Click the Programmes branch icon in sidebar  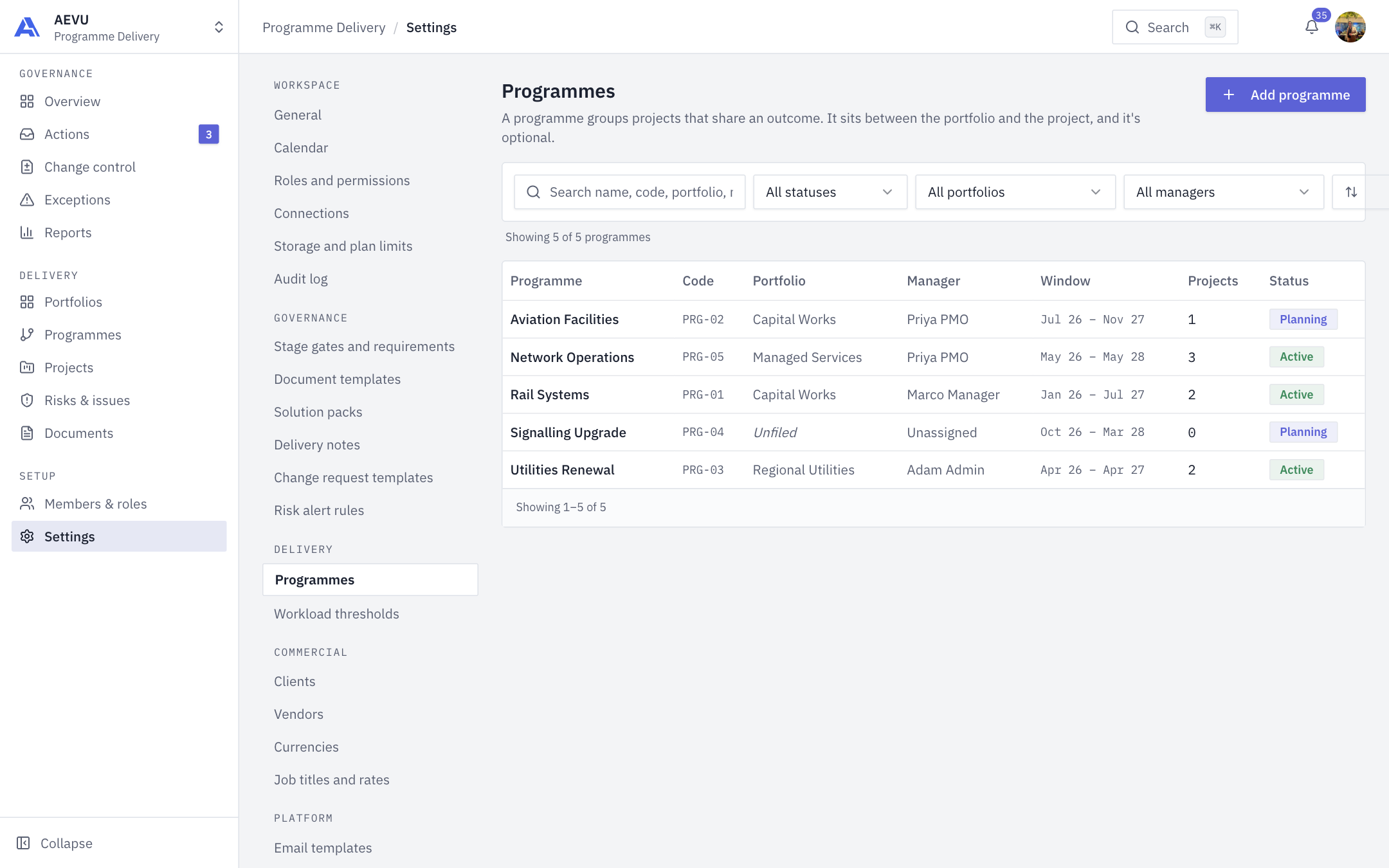click(27, 335)
